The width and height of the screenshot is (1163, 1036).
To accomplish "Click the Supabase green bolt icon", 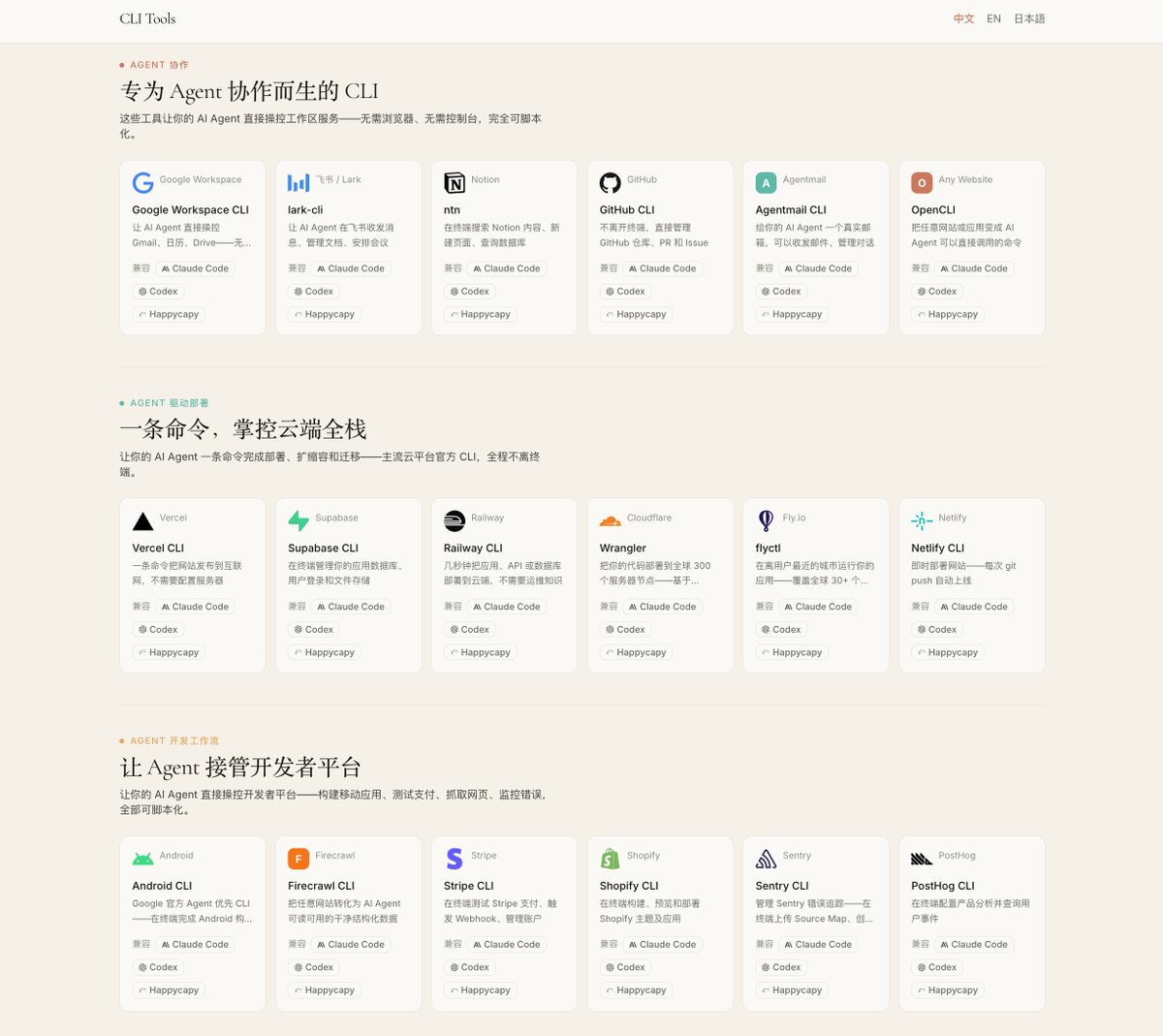I will click(299, 520).
